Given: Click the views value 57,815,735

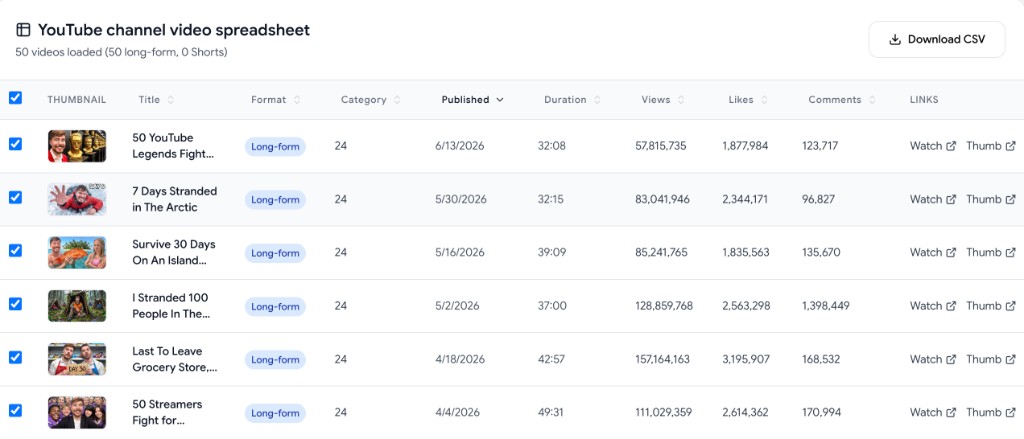Looking at the screenshot, I should point(660,146).
